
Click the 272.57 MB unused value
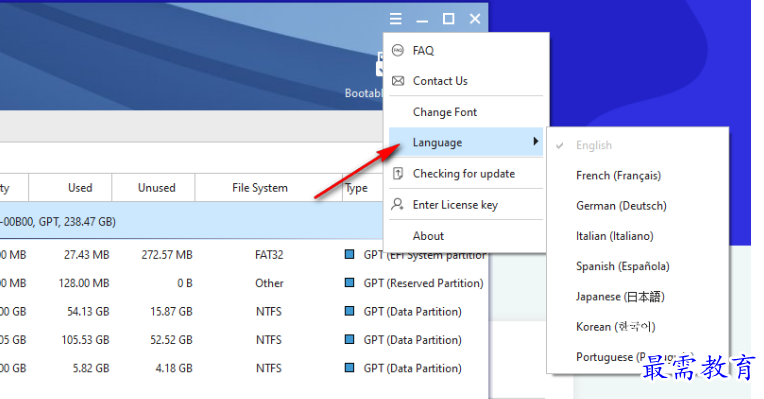[167, 255]
